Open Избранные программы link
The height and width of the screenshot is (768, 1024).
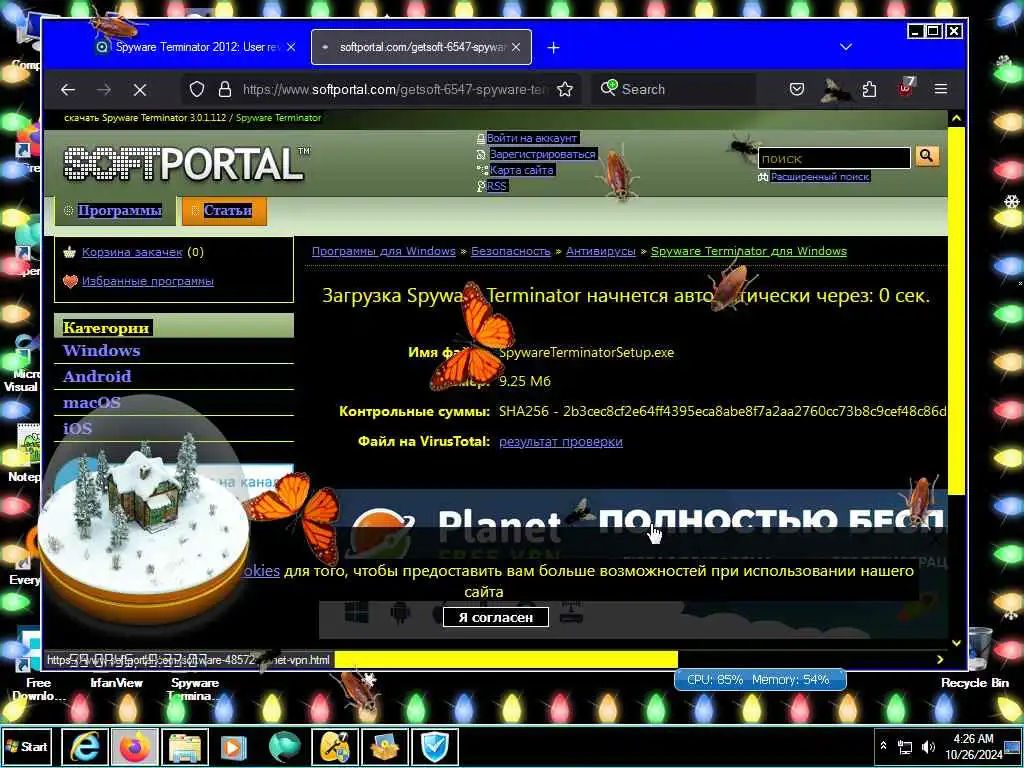click(x=148, y=281)
